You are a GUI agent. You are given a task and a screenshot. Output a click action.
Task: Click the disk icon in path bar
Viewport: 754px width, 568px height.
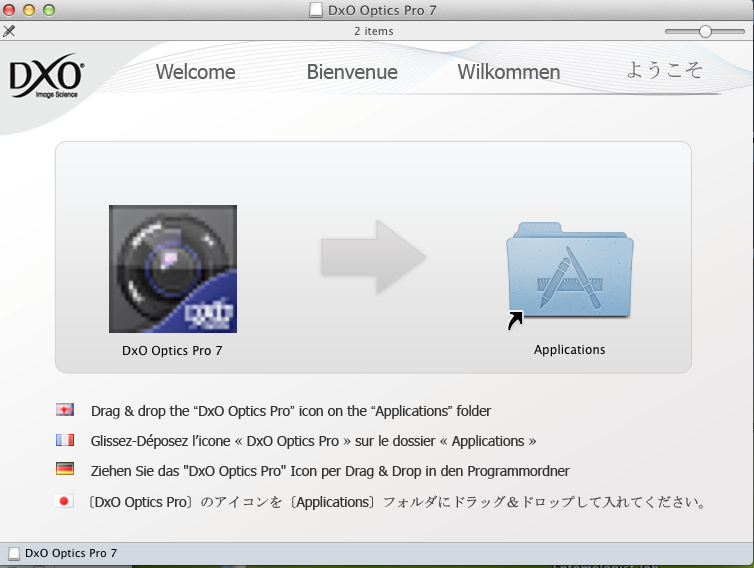point(14,554)
